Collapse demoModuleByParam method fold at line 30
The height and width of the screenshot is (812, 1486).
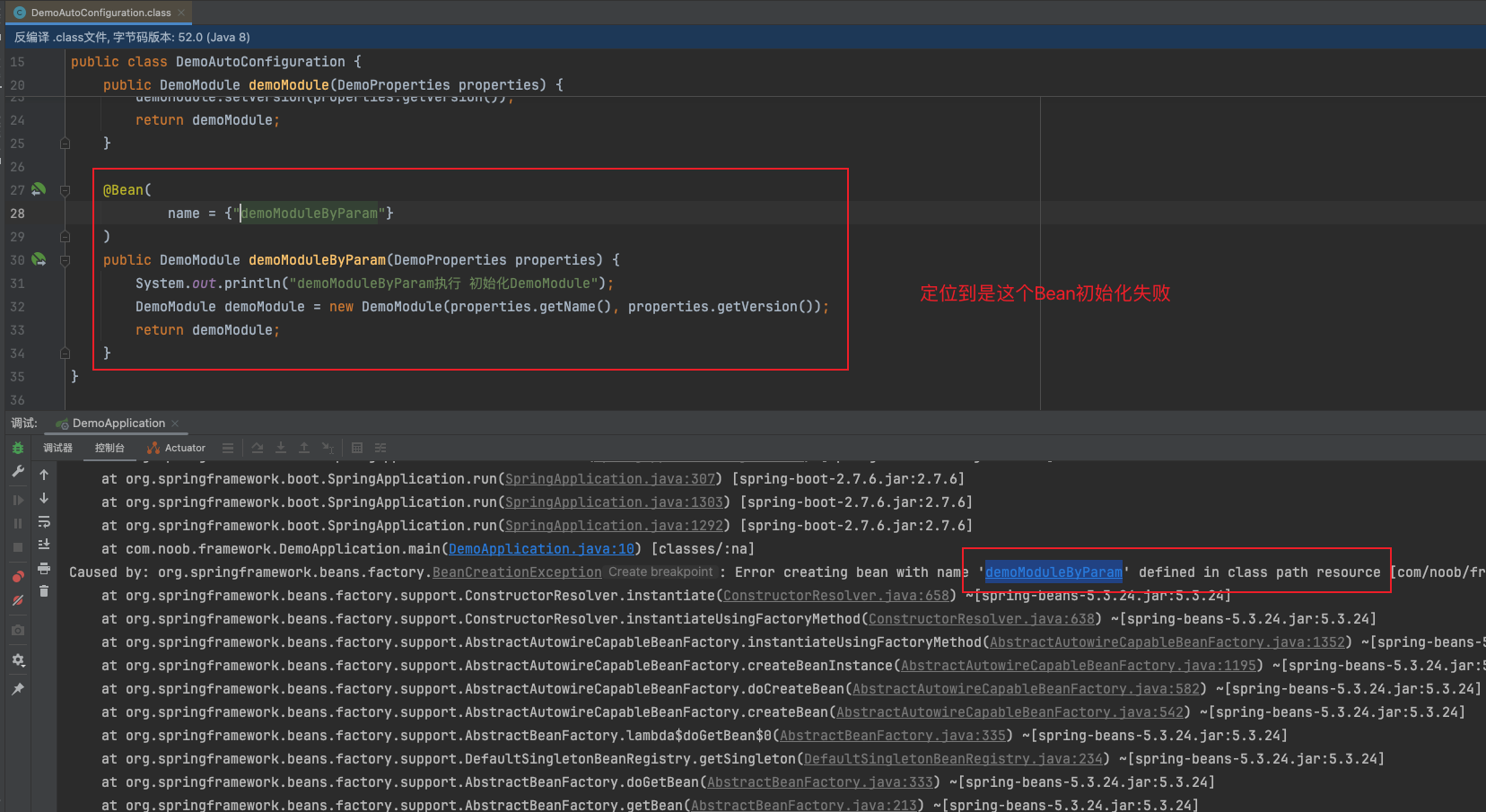65,260
